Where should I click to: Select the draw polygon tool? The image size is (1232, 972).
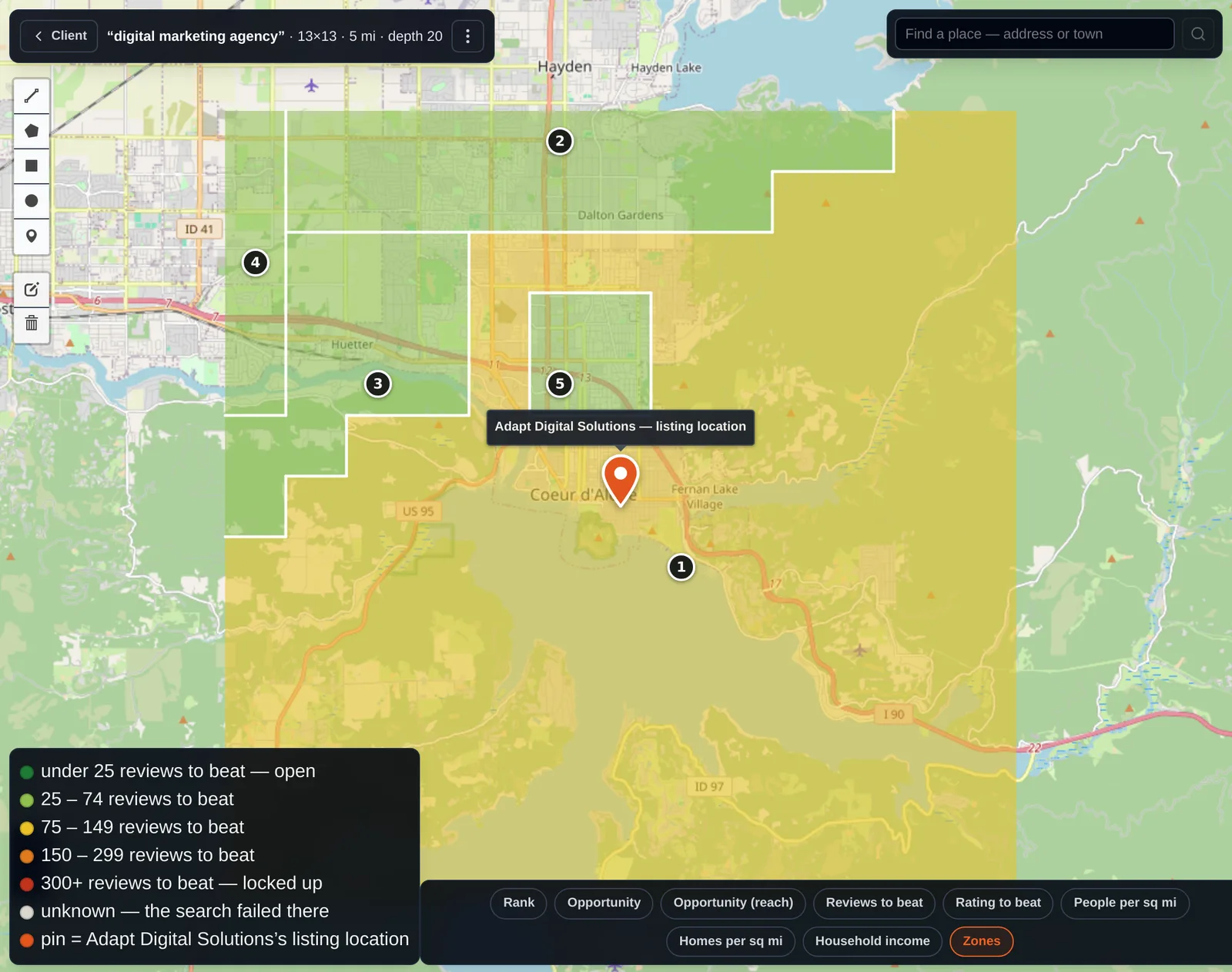[32, 131]
